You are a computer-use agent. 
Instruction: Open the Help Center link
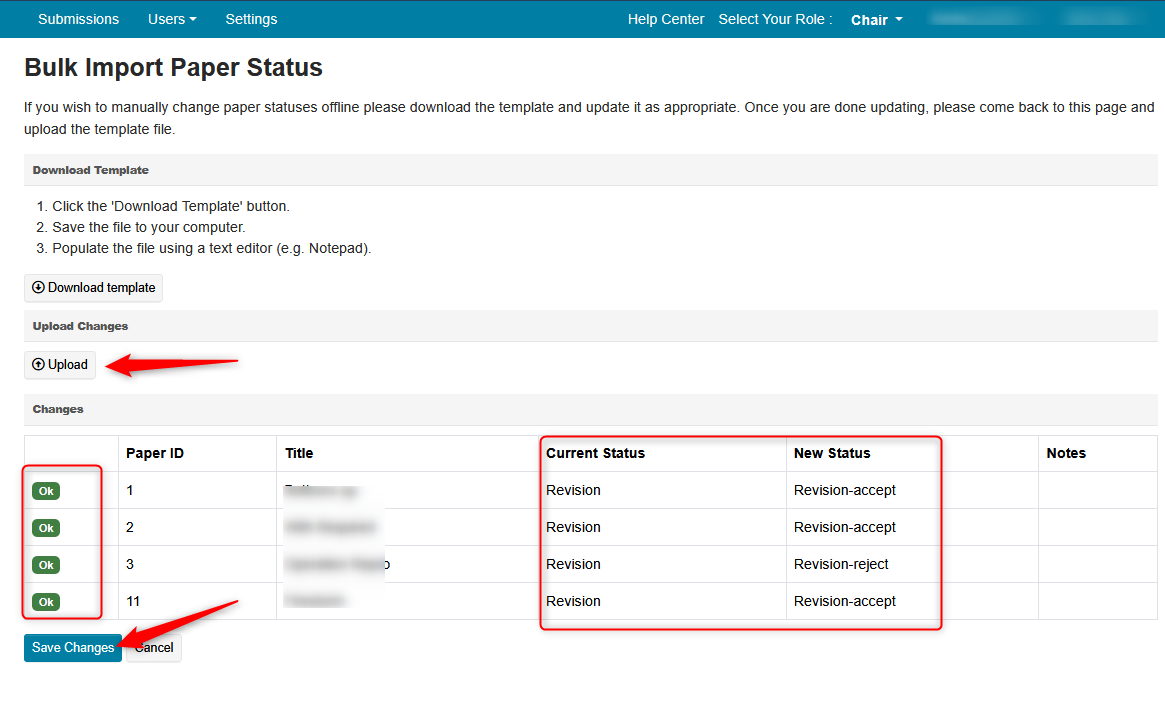pyautogui.click(x=666, y=19)
